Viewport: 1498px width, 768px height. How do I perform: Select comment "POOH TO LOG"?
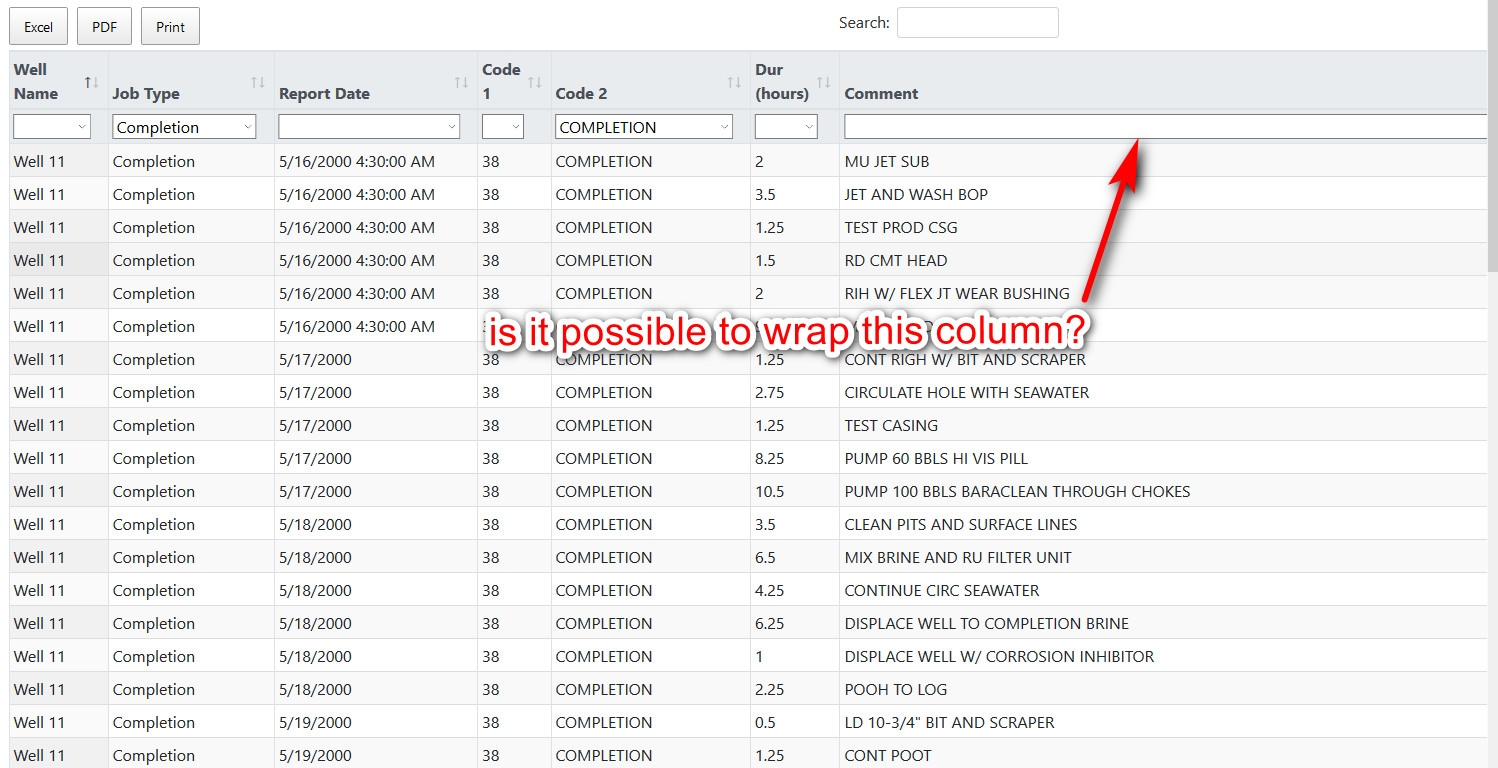(x=896, y=689)
